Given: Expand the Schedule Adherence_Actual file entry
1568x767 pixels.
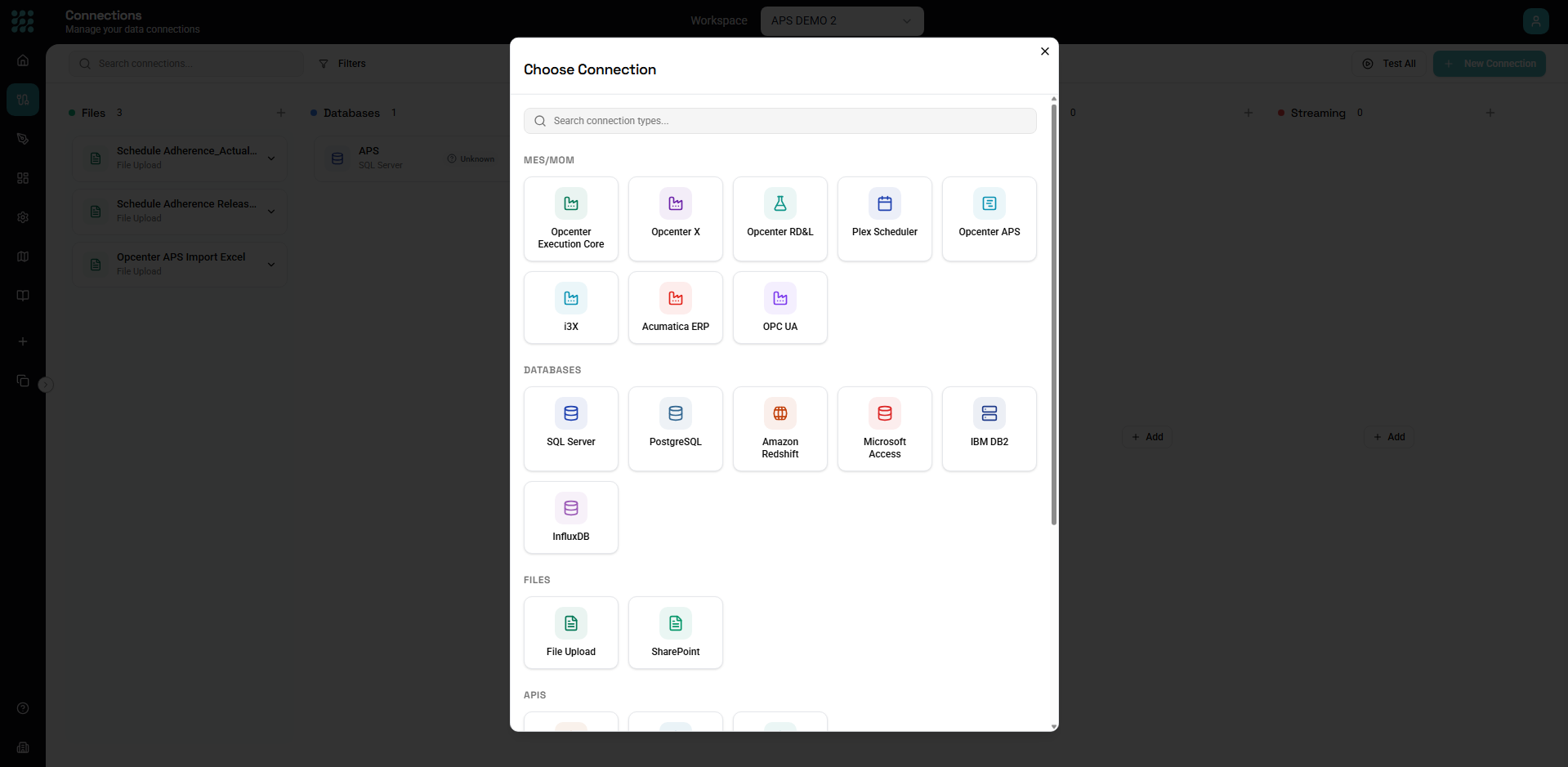Looking at the screenshot, I should 271,158.
